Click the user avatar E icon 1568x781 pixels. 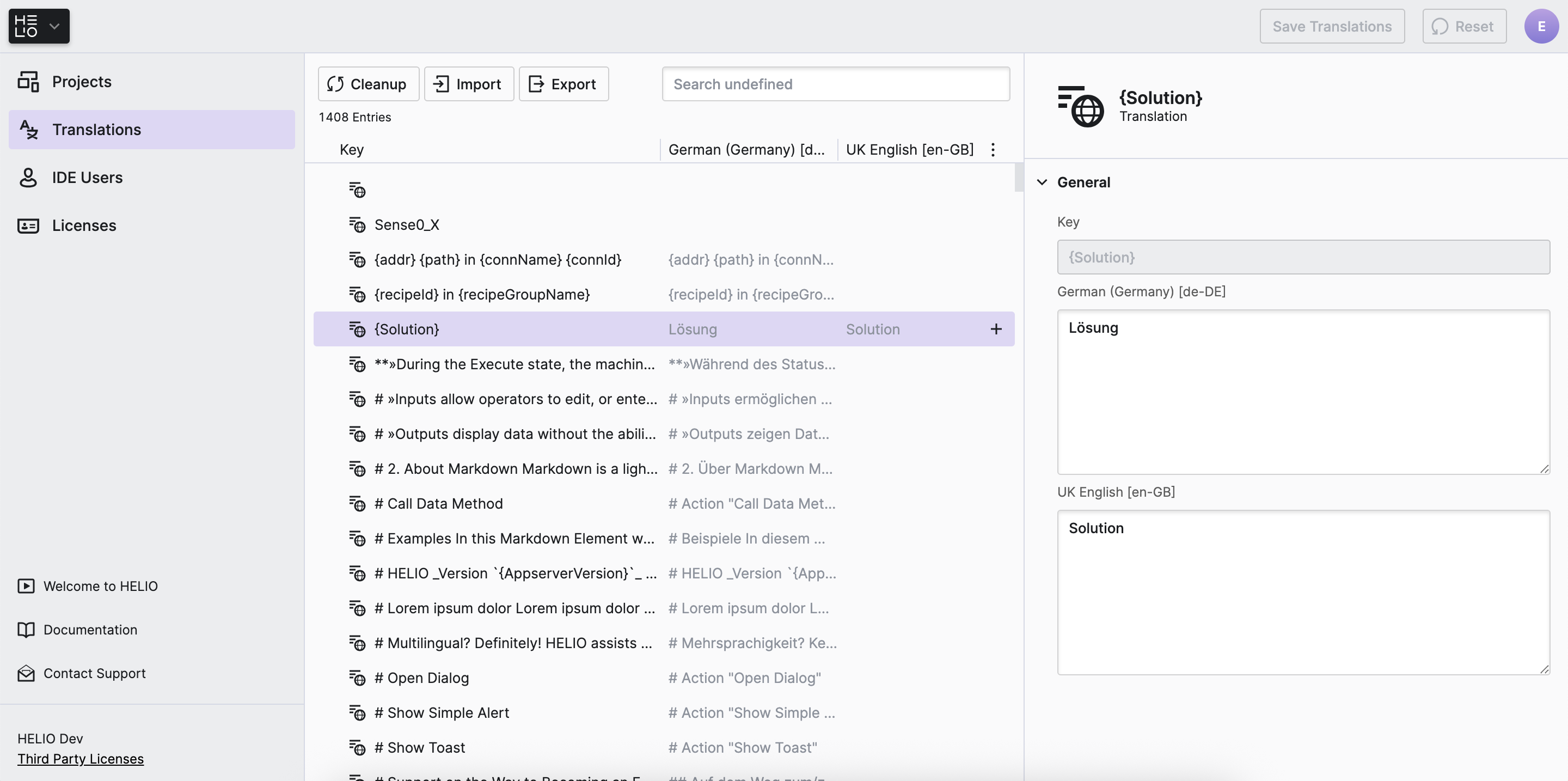(x=1541, y=26)
